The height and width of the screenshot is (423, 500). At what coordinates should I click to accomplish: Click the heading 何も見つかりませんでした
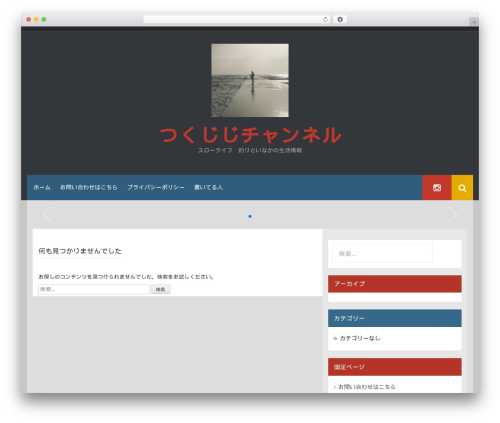pyautogui.click(x=80, y=251)
